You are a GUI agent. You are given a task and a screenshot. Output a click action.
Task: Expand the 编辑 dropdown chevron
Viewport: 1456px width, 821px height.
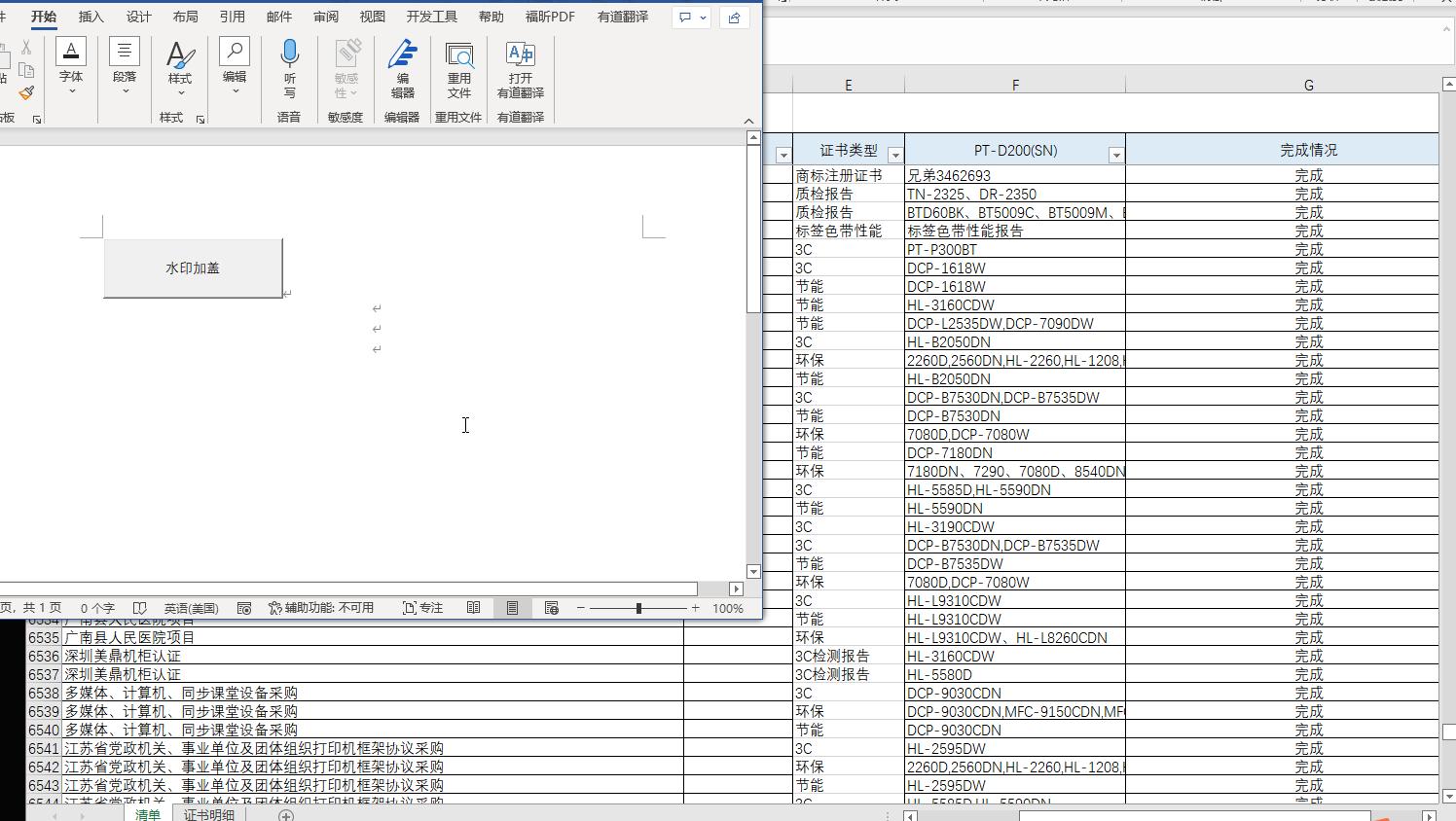(235, 91)
